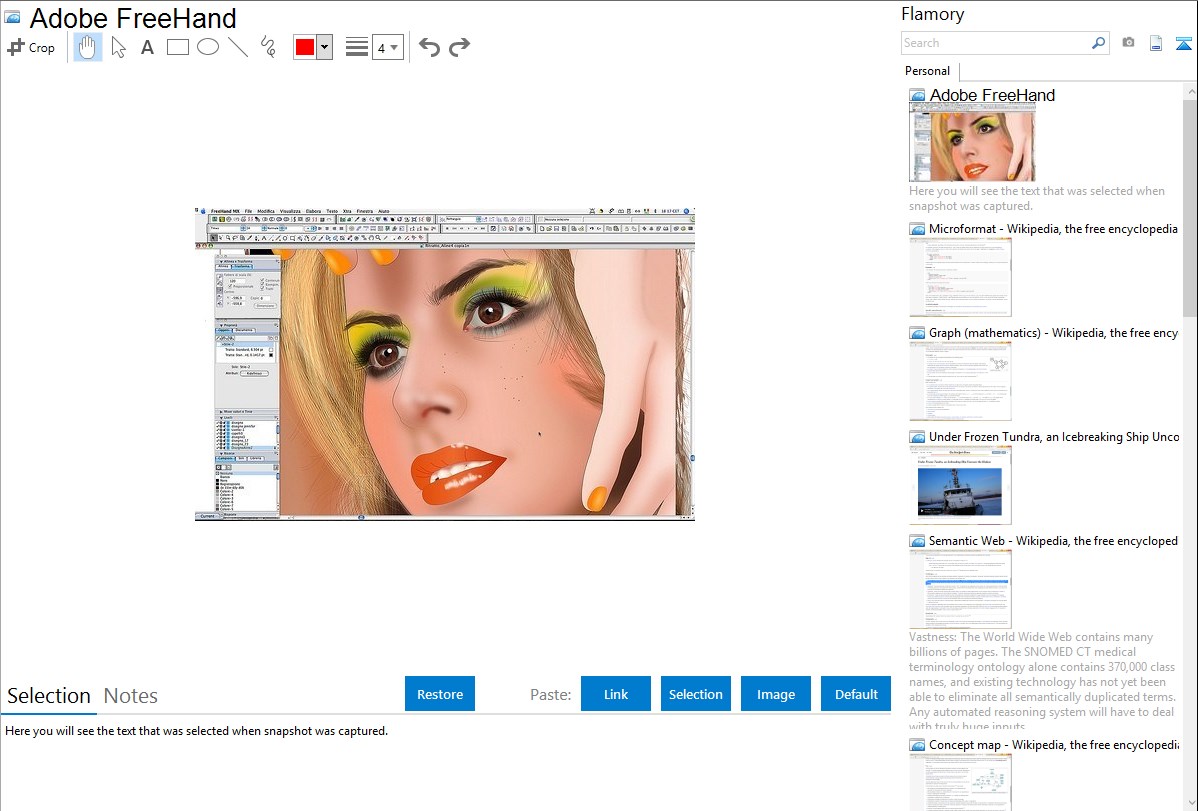Image resolution: width=1198 pixels, height=811 pixels.
Task: Open the color picker dropdown arrow
Action: pos(325,47)
